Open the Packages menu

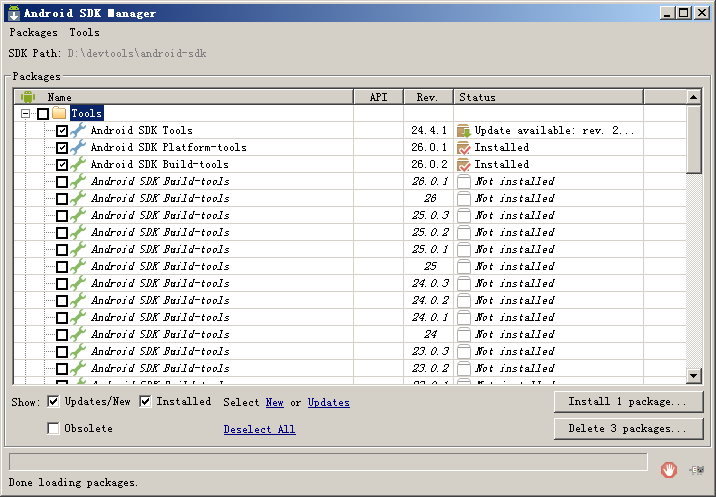33,32
